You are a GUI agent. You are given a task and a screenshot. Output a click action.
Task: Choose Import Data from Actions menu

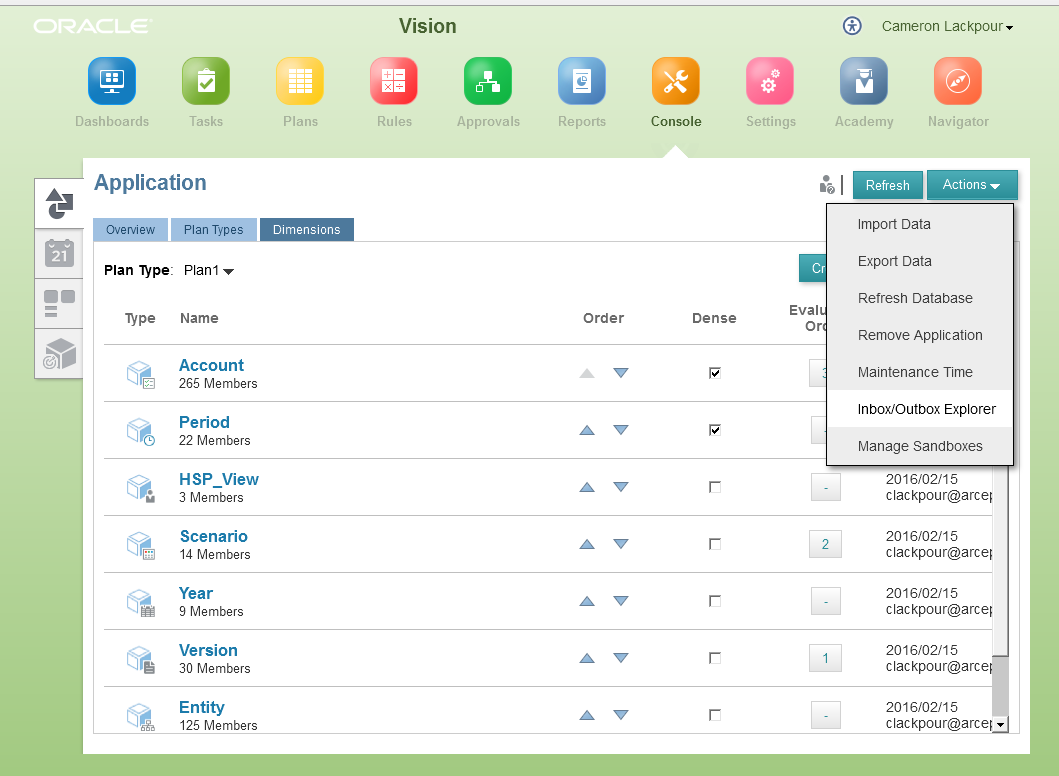[x=920, y=224]
